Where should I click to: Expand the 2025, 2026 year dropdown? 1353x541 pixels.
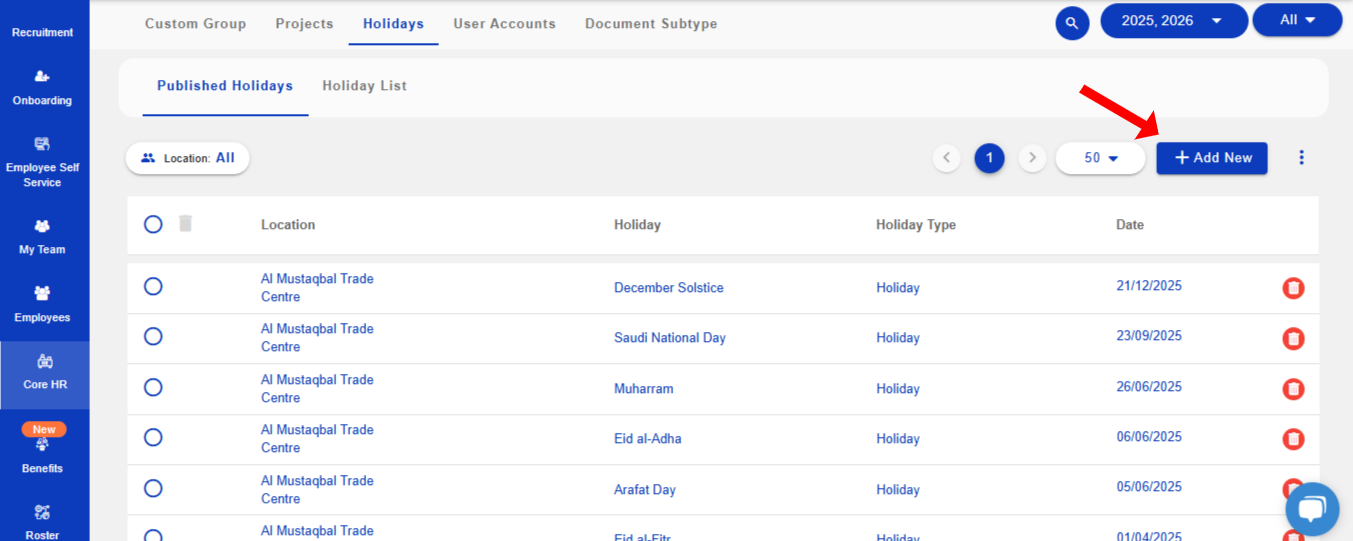[x=1173, y=21]
